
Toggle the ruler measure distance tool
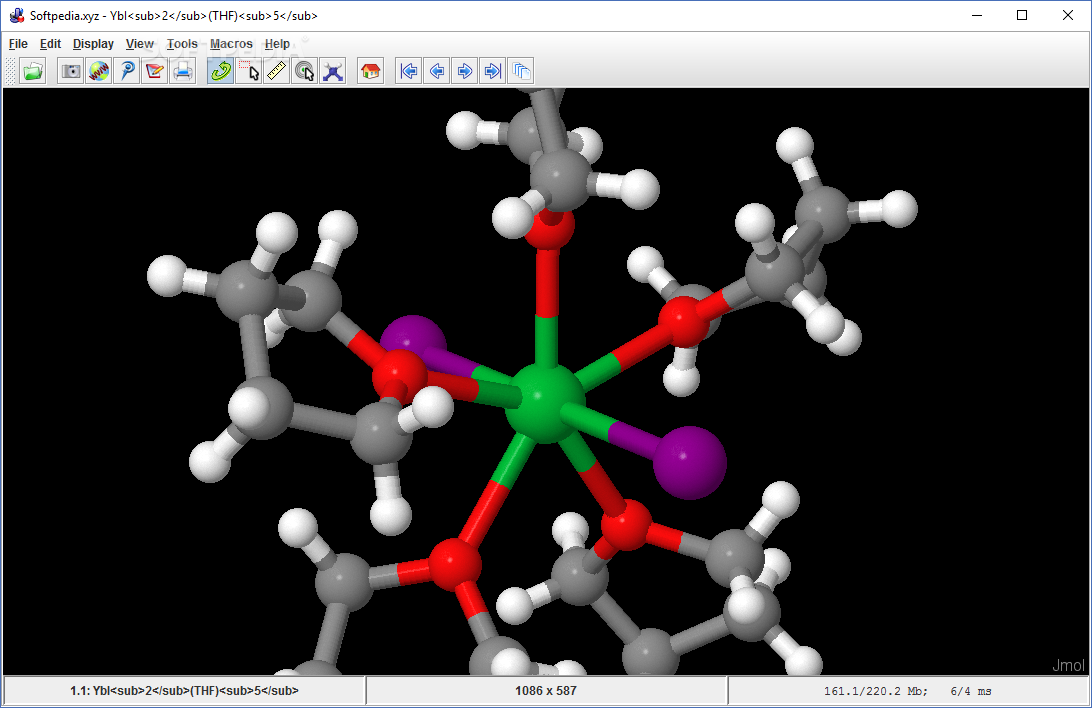coord(276,71)
